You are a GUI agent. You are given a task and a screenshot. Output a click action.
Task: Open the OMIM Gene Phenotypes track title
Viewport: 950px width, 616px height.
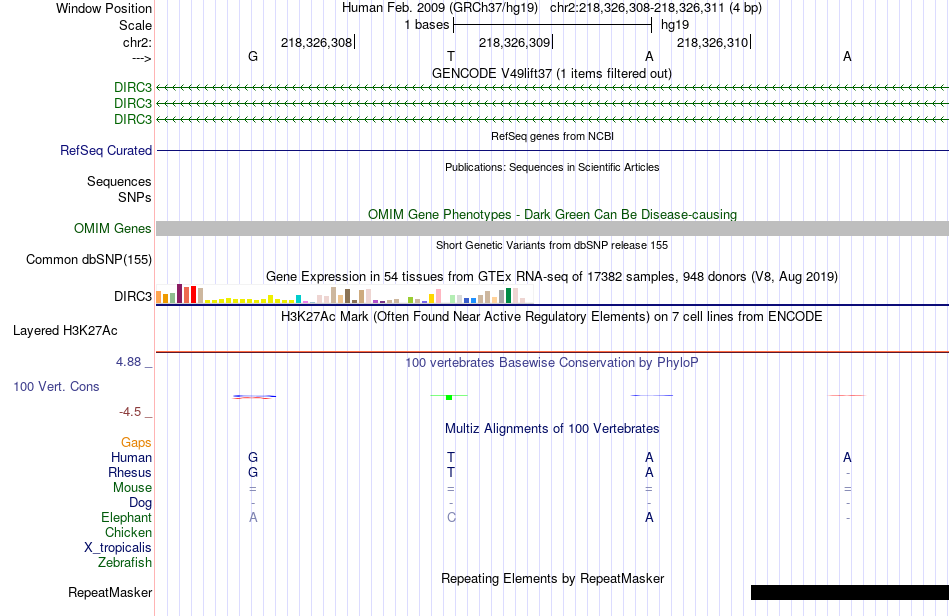click(552, 214)
